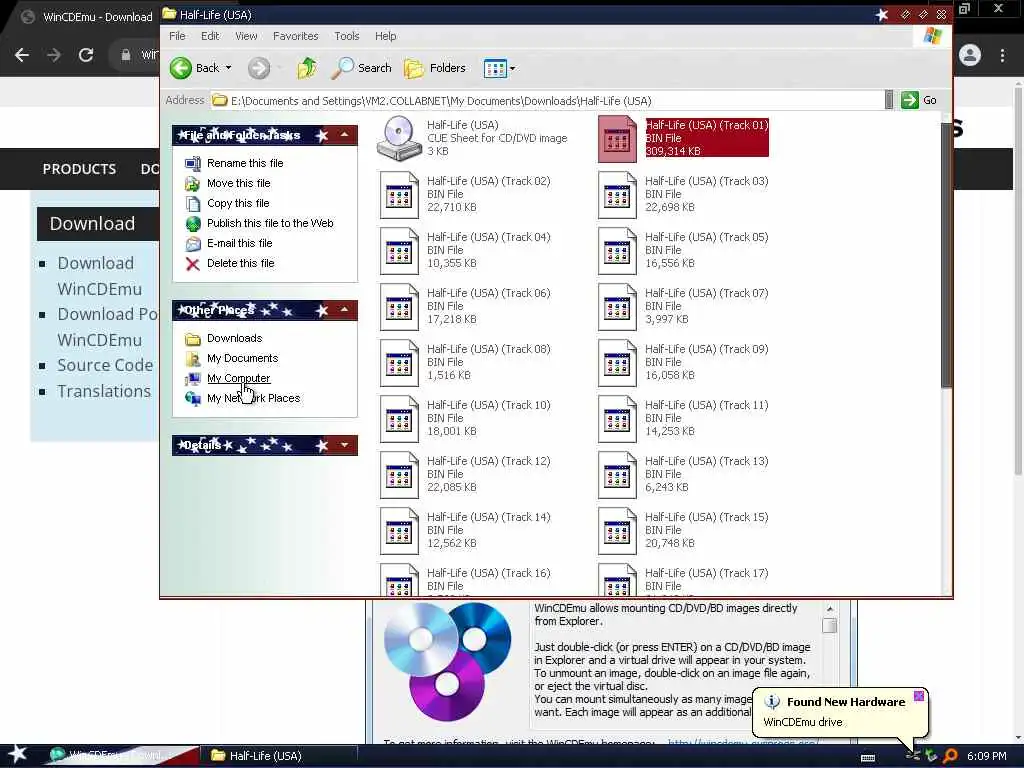This screenshot has width=1024, height=768.
Task: Open the Views dropdown arrow
Action: [x=513, y=68]
